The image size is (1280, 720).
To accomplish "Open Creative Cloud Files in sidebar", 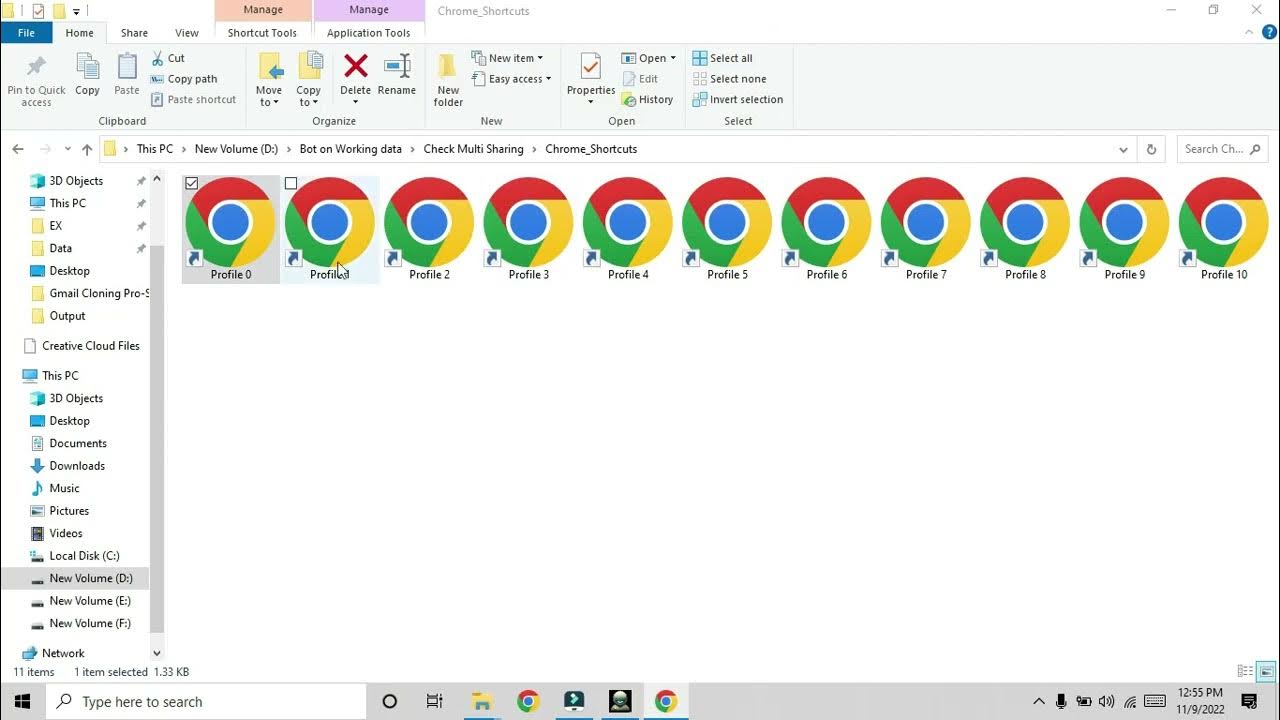I will pos(90,346).
